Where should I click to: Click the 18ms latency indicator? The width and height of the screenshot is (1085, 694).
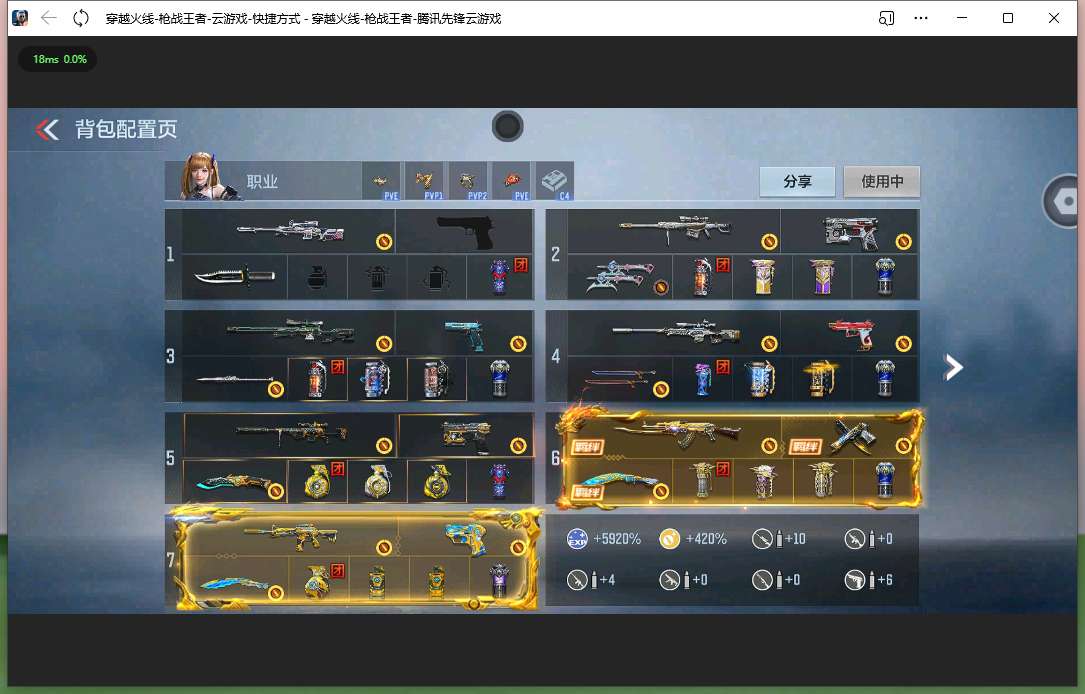pyautogui.click(x=58, y=59)
